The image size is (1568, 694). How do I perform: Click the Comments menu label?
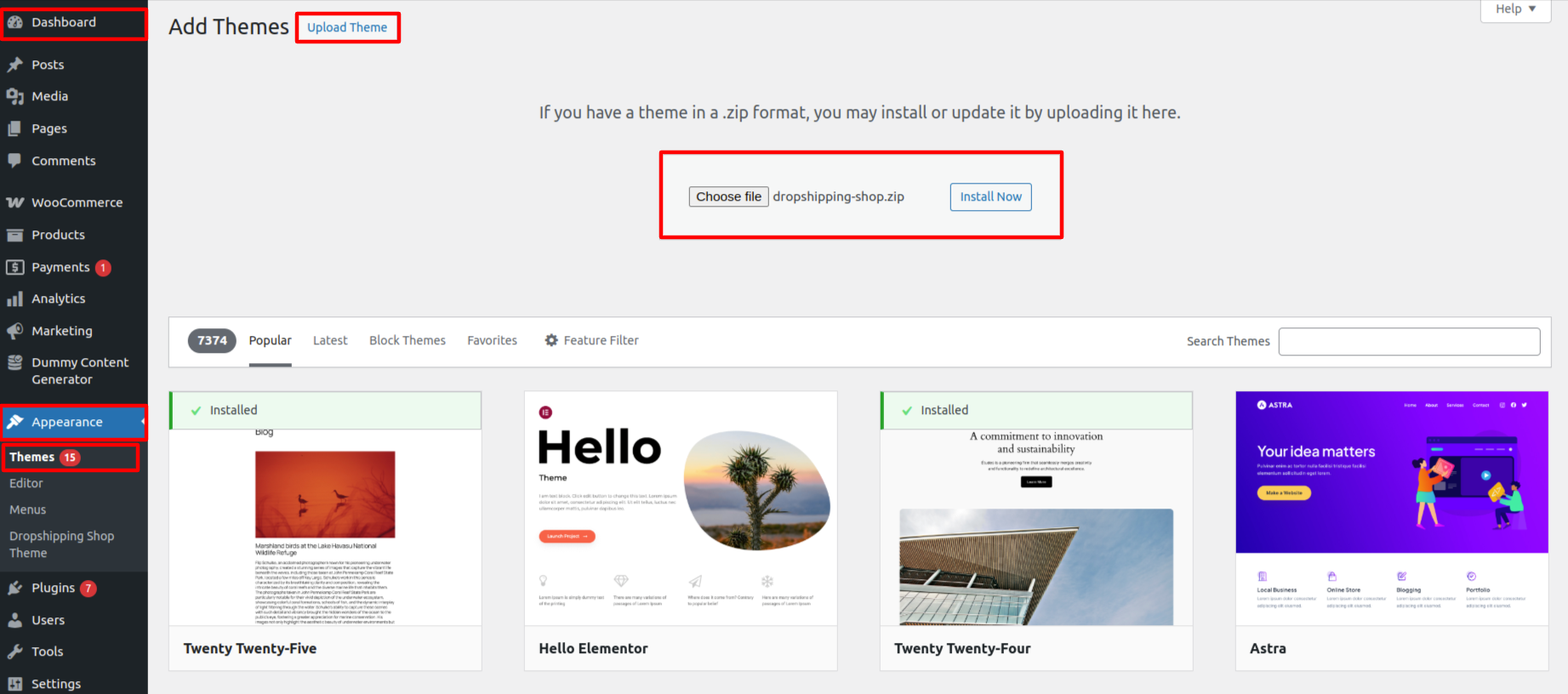click(64, 161)
